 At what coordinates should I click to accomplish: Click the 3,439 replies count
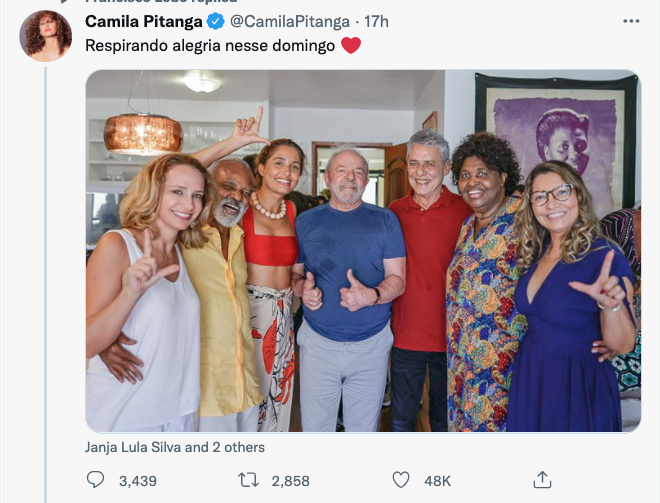point(138,481)
